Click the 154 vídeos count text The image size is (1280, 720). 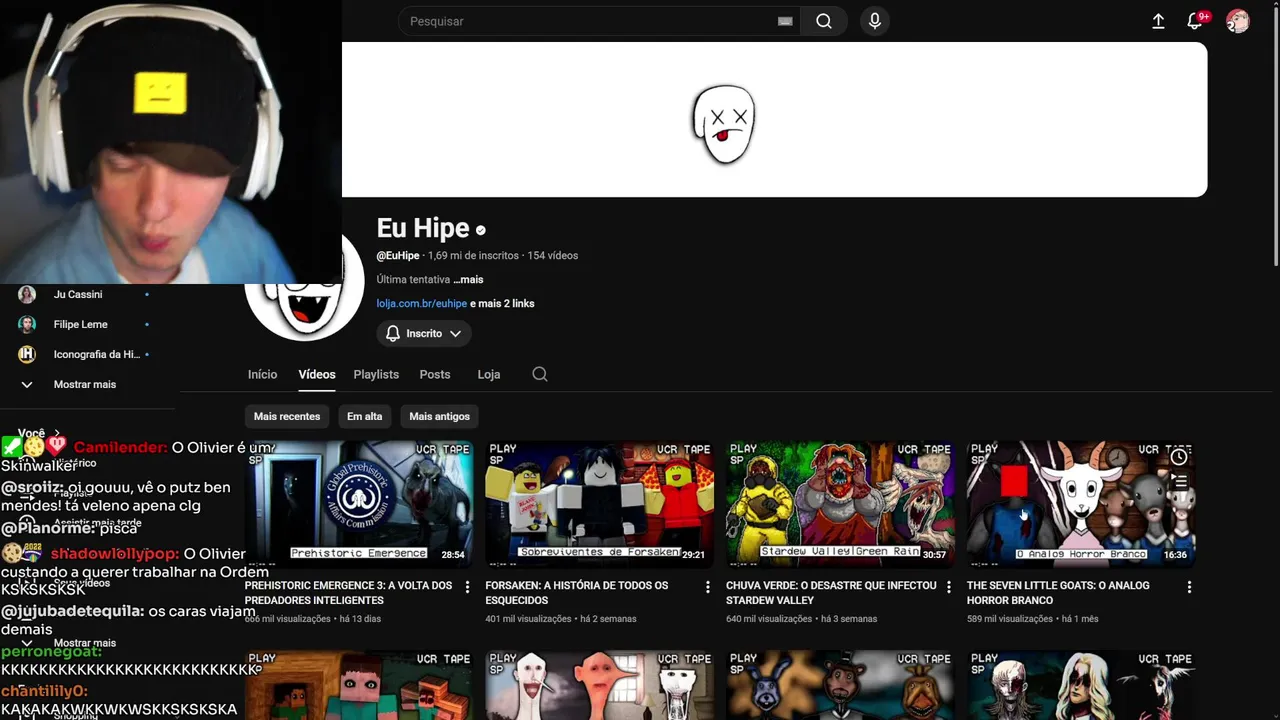pyautogui.click(x=552, y=255)
